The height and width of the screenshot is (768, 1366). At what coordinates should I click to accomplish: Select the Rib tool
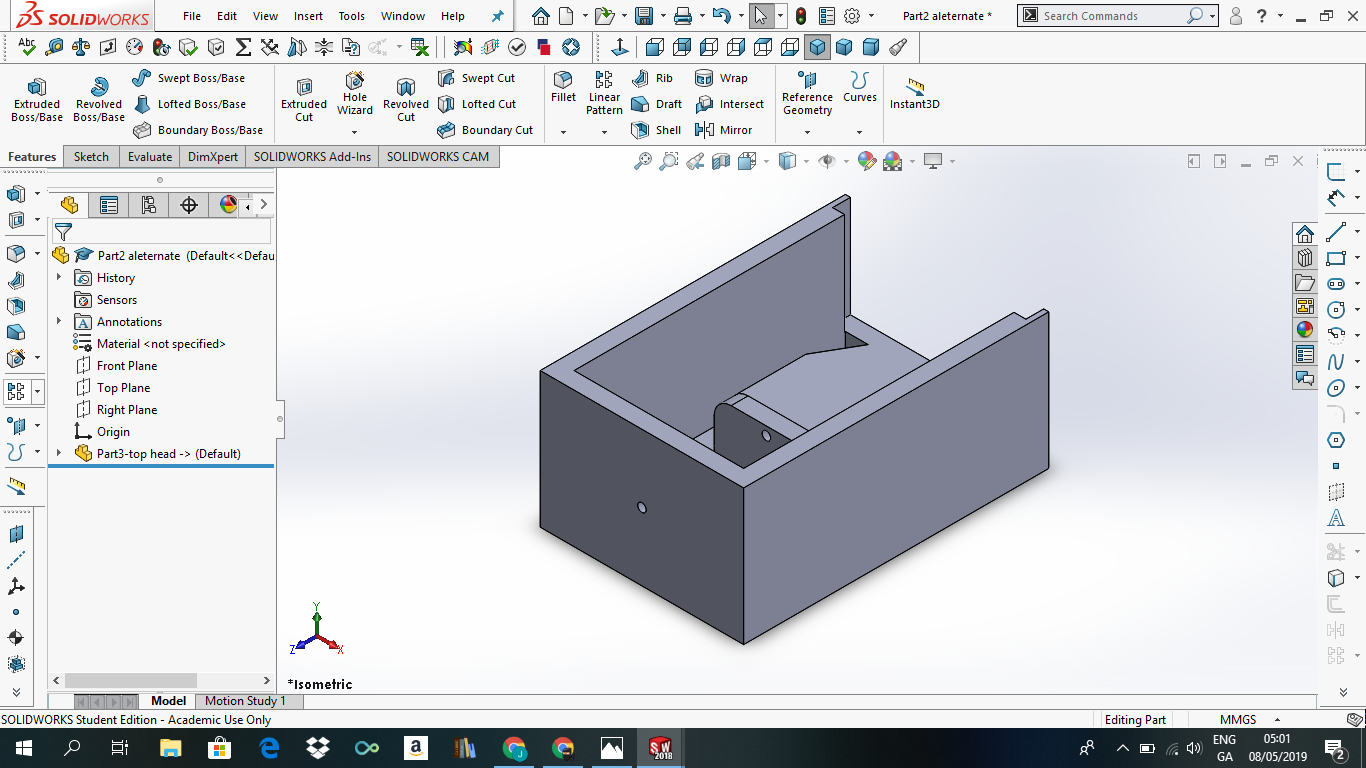(652, 78)
